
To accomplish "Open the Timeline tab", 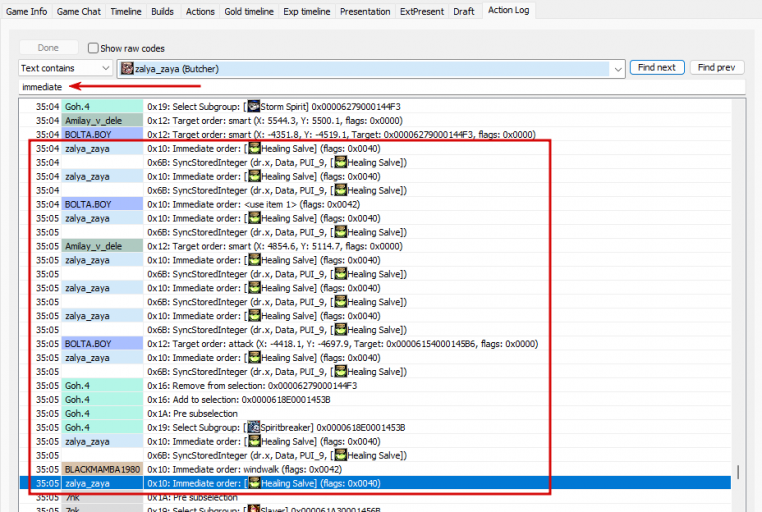I will (x=125, y=11).
